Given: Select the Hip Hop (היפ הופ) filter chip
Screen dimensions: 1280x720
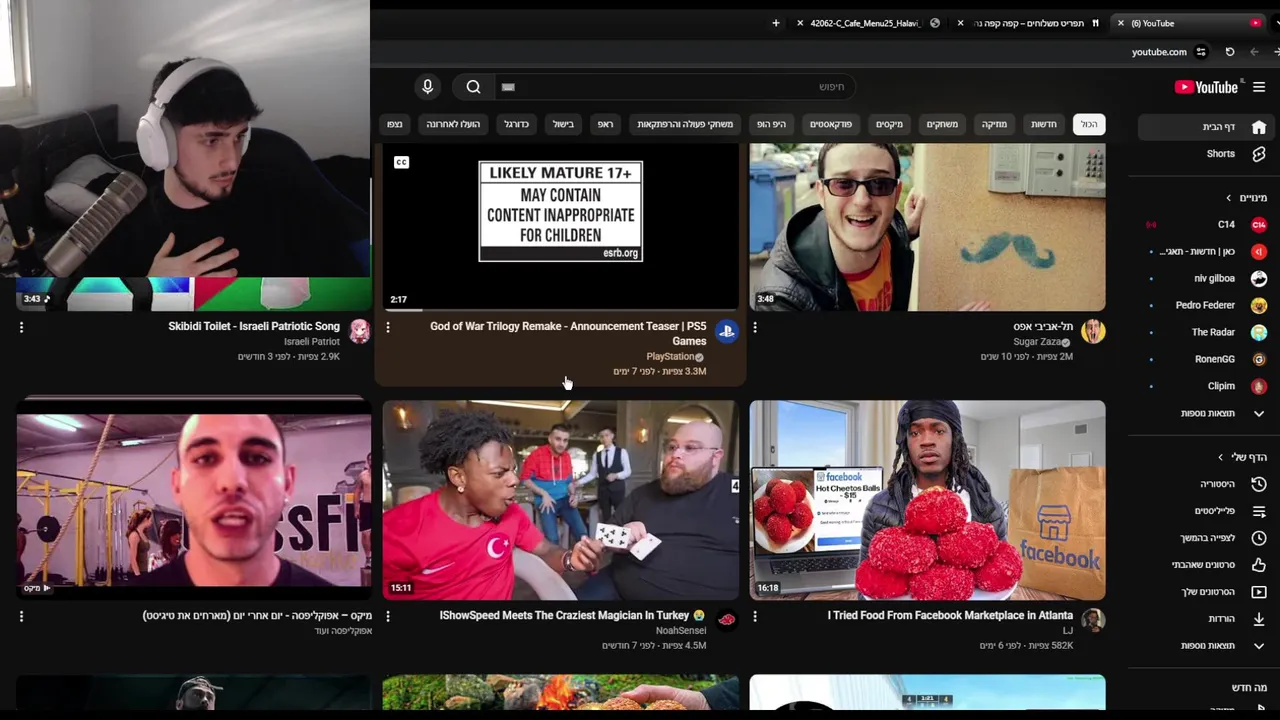Looking at the screenshot, I should tap(771, 124).
